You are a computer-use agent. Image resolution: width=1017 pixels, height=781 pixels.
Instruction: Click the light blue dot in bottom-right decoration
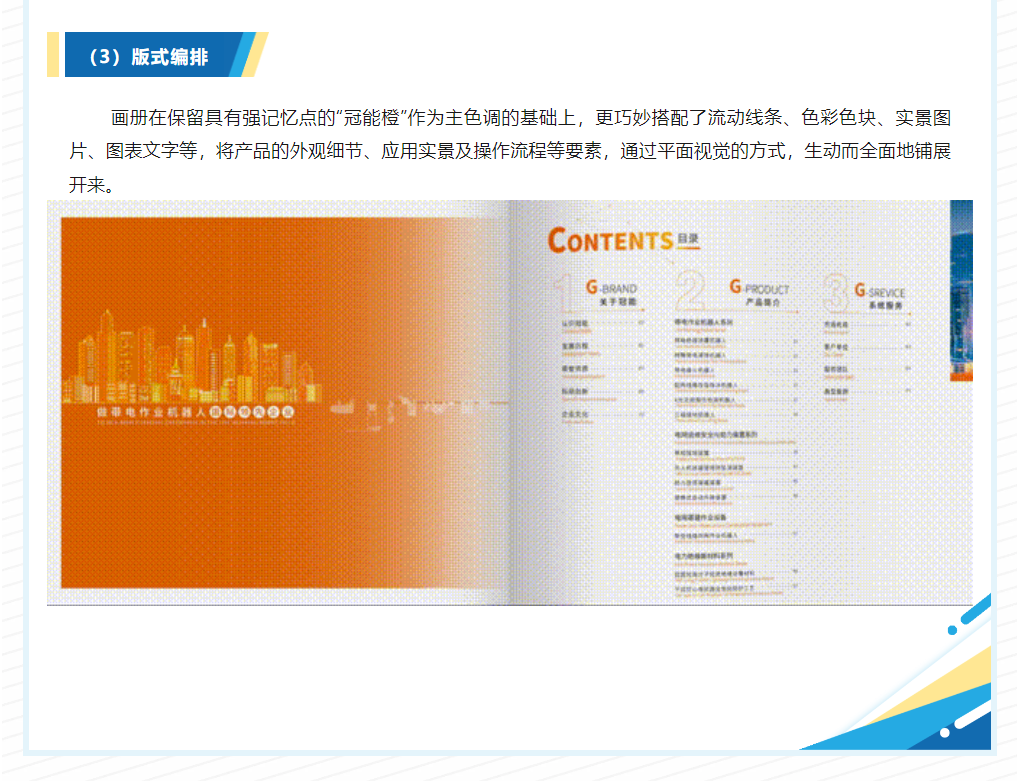pos(953,631)
